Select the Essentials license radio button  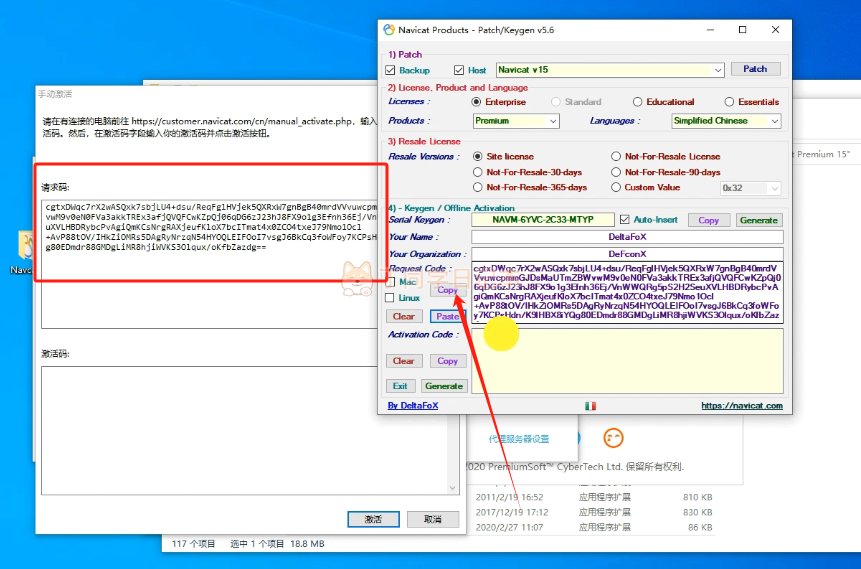(x=729, y=102)
